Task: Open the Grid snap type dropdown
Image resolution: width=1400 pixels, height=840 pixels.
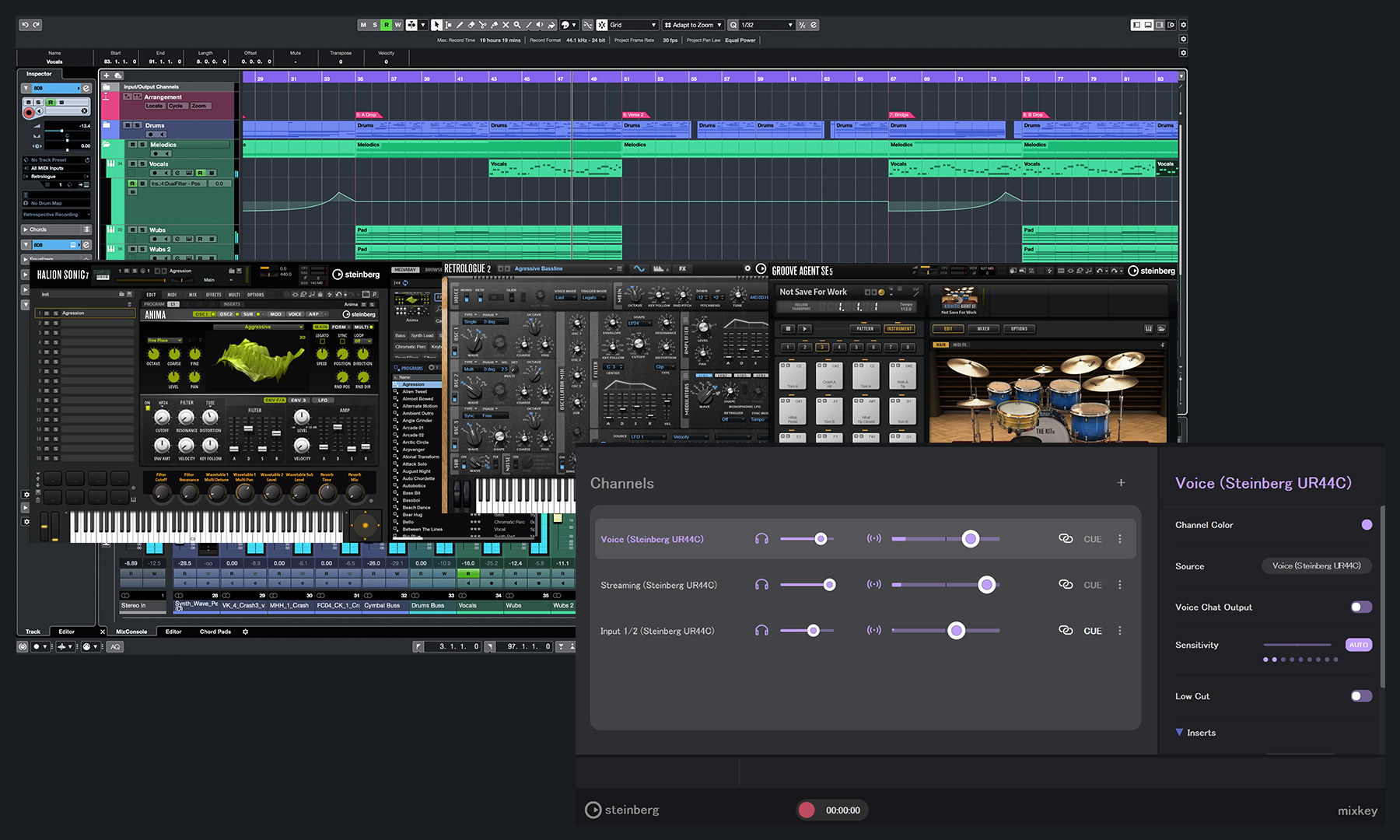Action: [632, 25]
